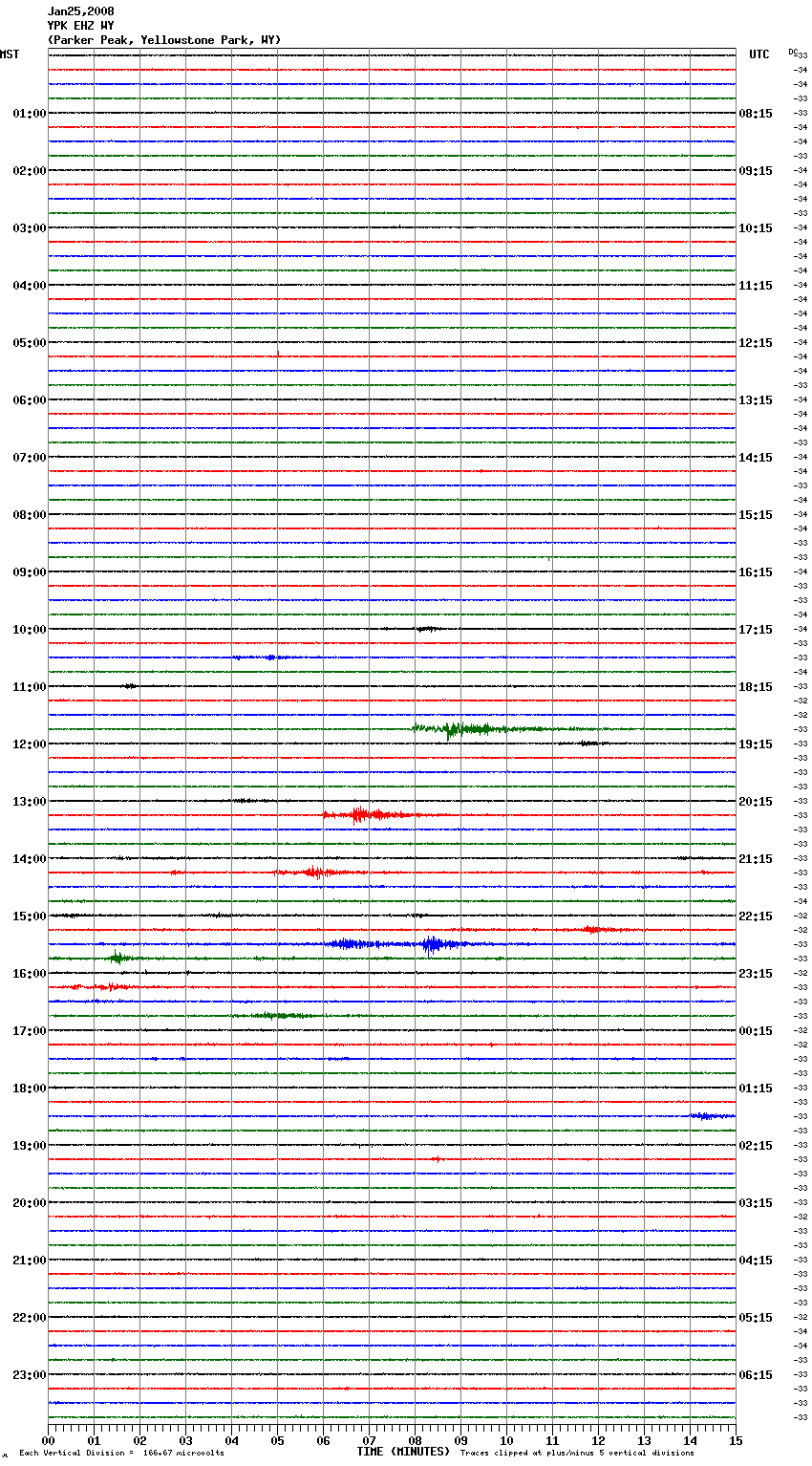
Task: Click green burst near minute 1.5 on 15:45 trace
Action: point(118,958)
